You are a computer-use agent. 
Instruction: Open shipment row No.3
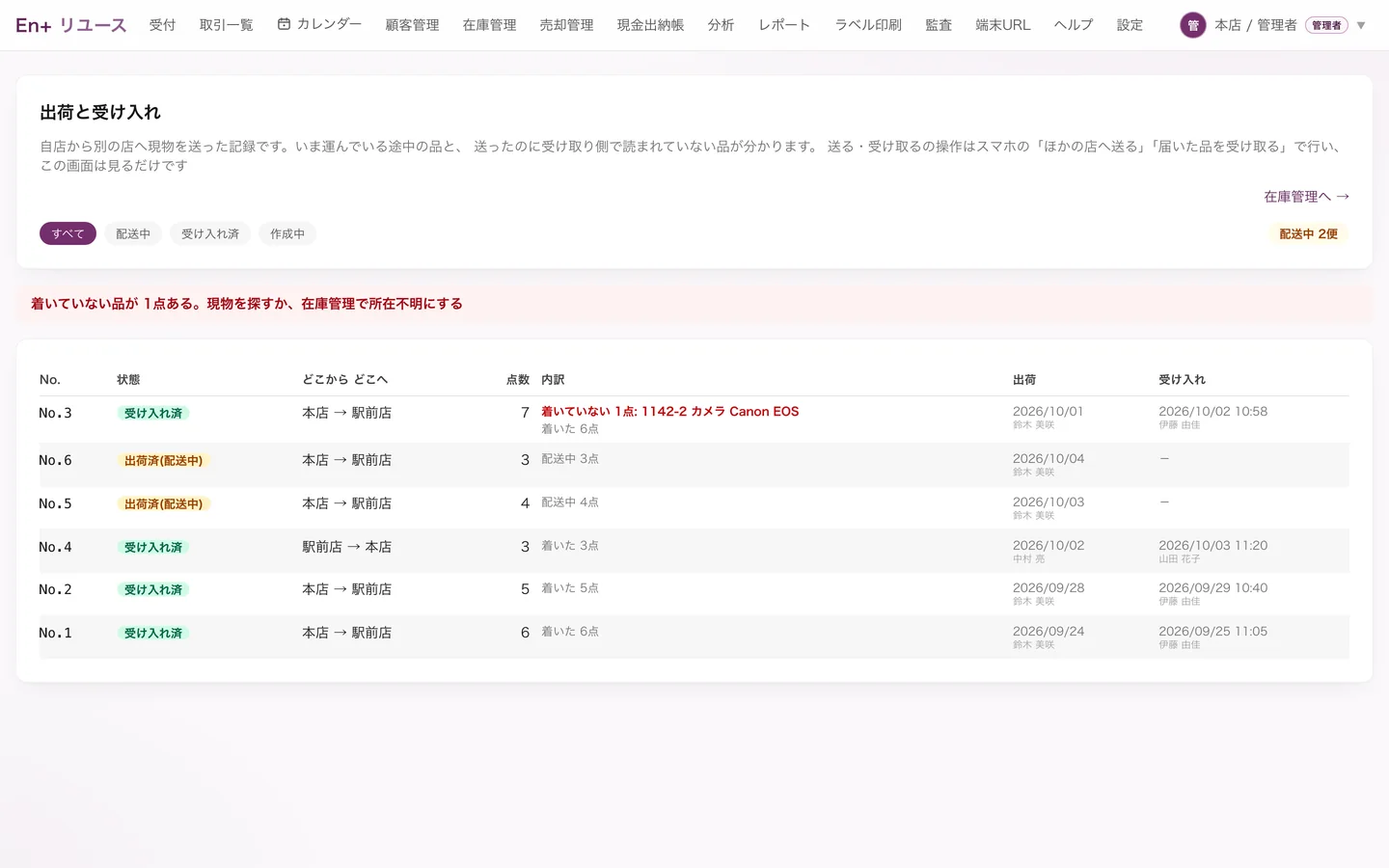pos(694,420)
